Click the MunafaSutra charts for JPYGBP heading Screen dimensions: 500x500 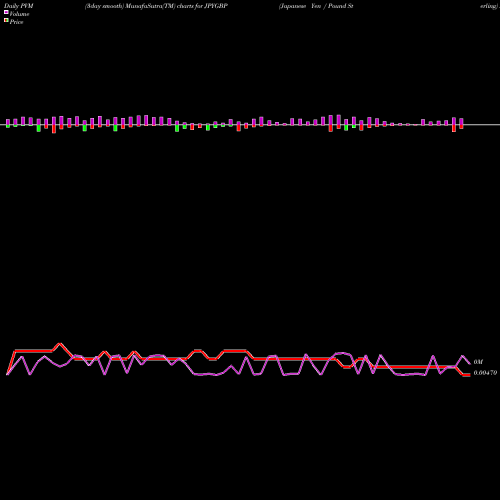(x=156, y=6)
